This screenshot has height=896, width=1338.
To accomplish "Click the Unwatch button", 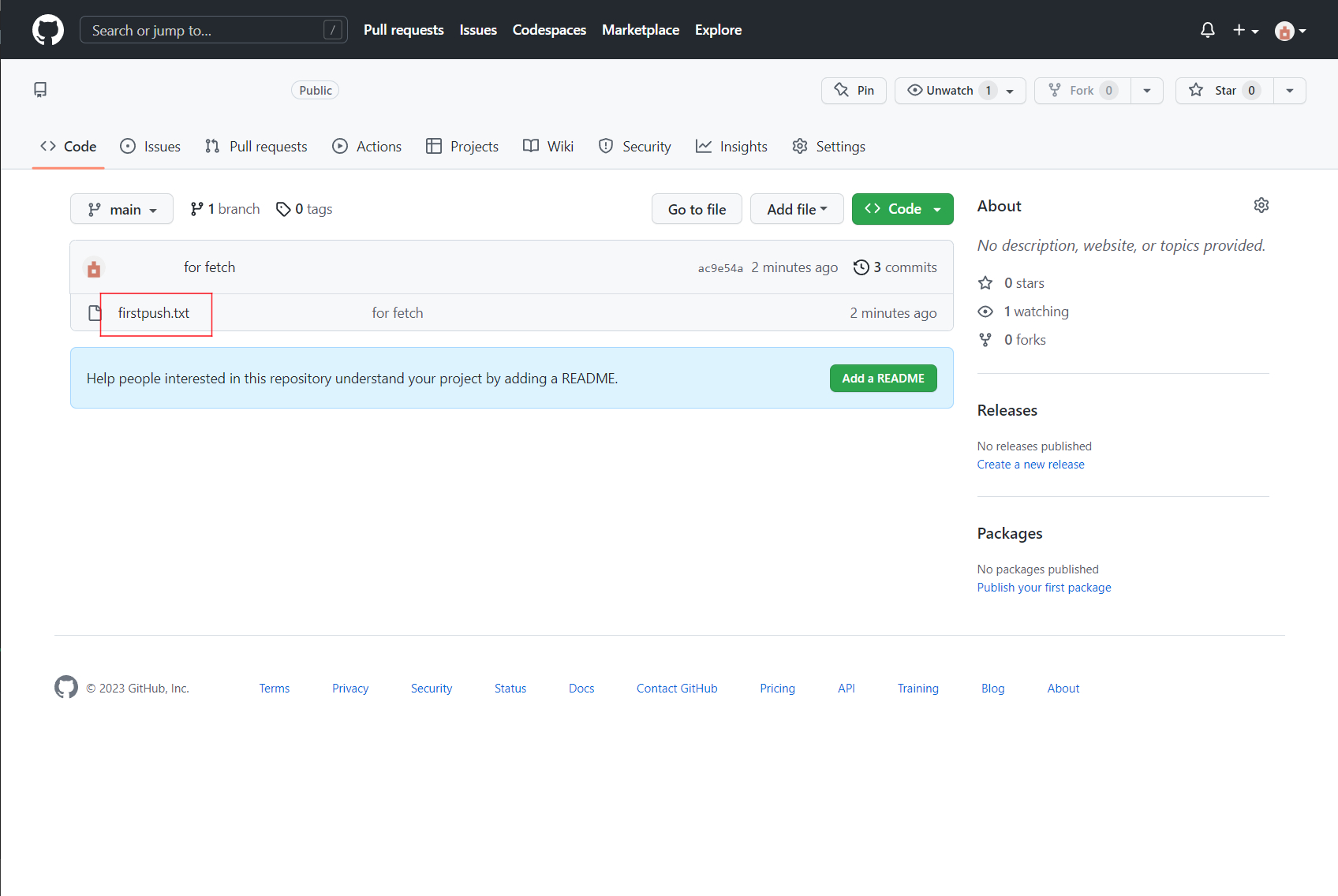I will tap(960, 91).
